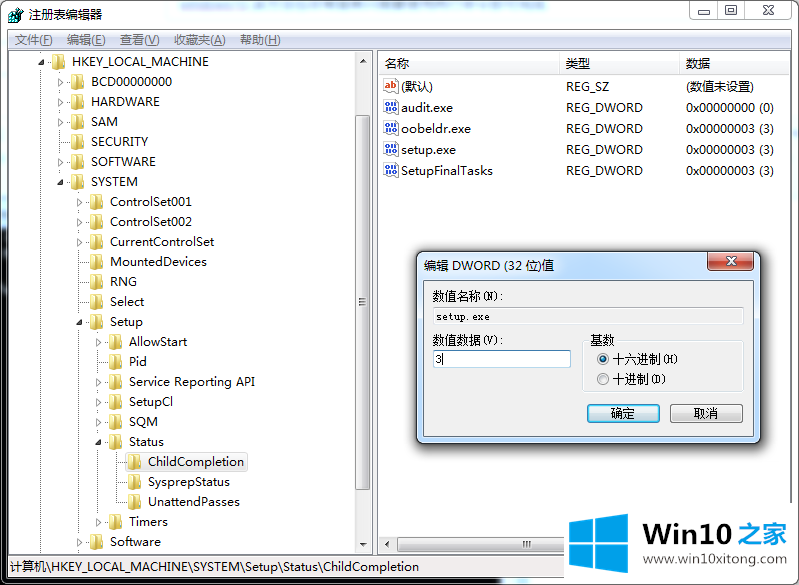The width and height of the screenshot is (799, 585).
Task: Click the 取消 button in dialog
Action: click(x=706, y=413)
